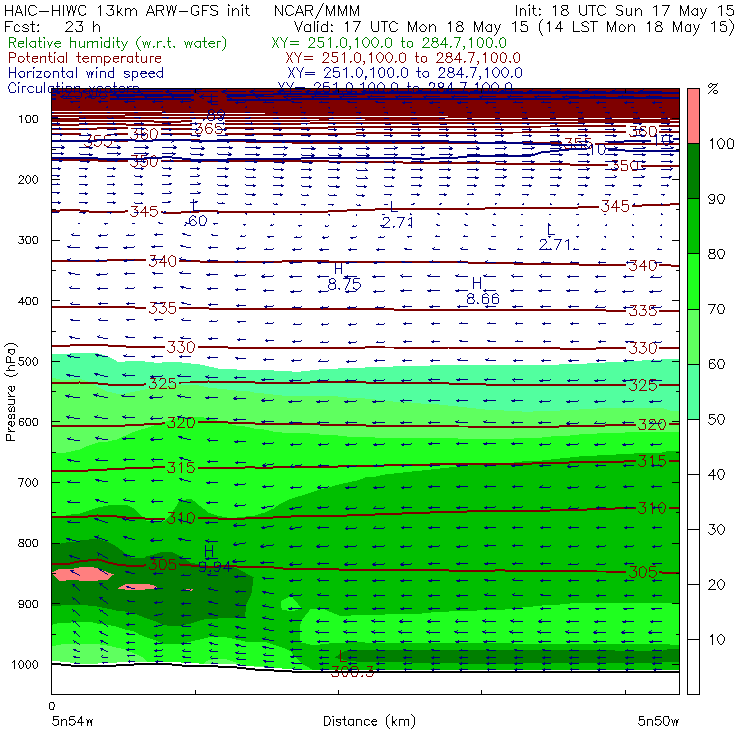The image size is (740, 740).
Task: Click the "HAIC-HIWC 13km ARW-GFS init" title
Action: click(x=127, y=10)
